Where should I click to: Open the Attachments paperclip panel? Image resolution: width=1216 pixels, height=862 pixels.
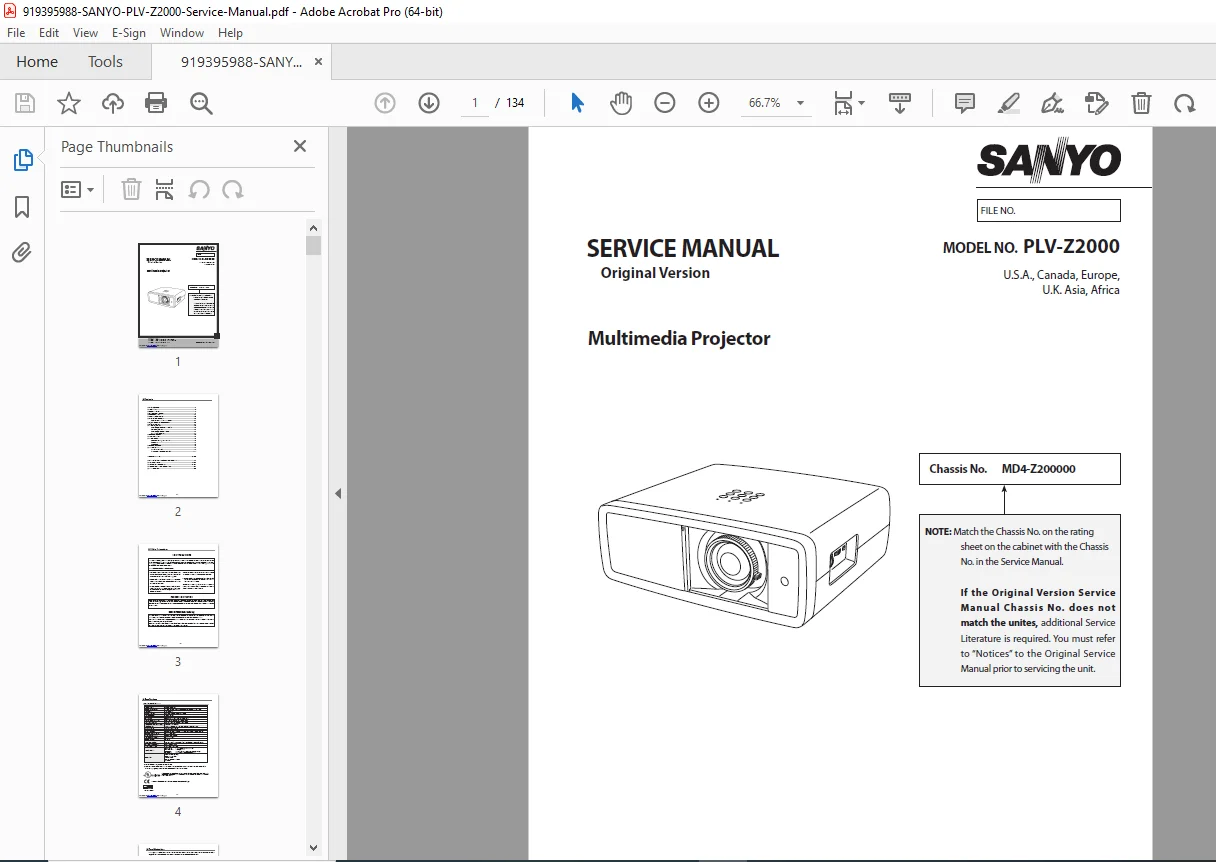(22, 252)
